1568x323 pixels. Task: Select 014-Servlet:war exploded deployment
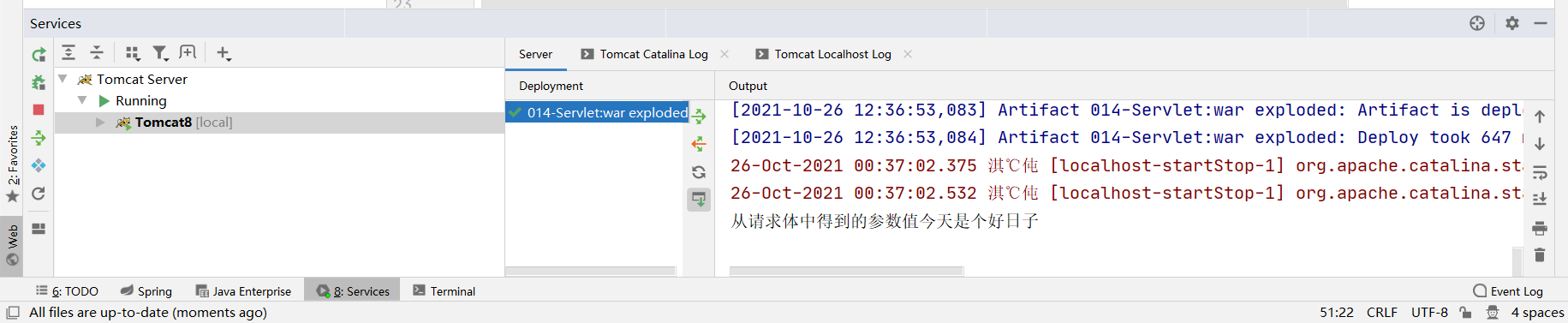(597, 112)
